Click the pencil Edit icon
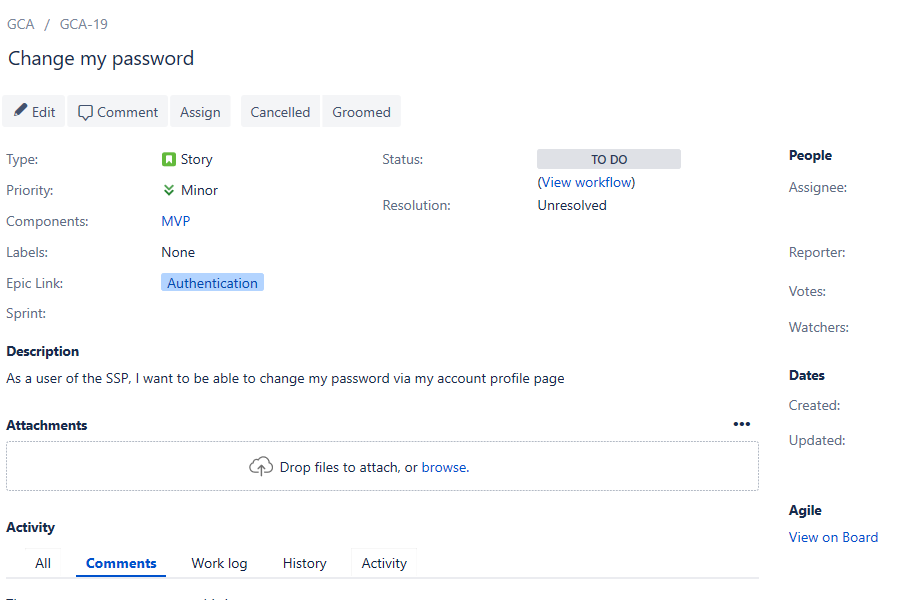 pos(21,110)
